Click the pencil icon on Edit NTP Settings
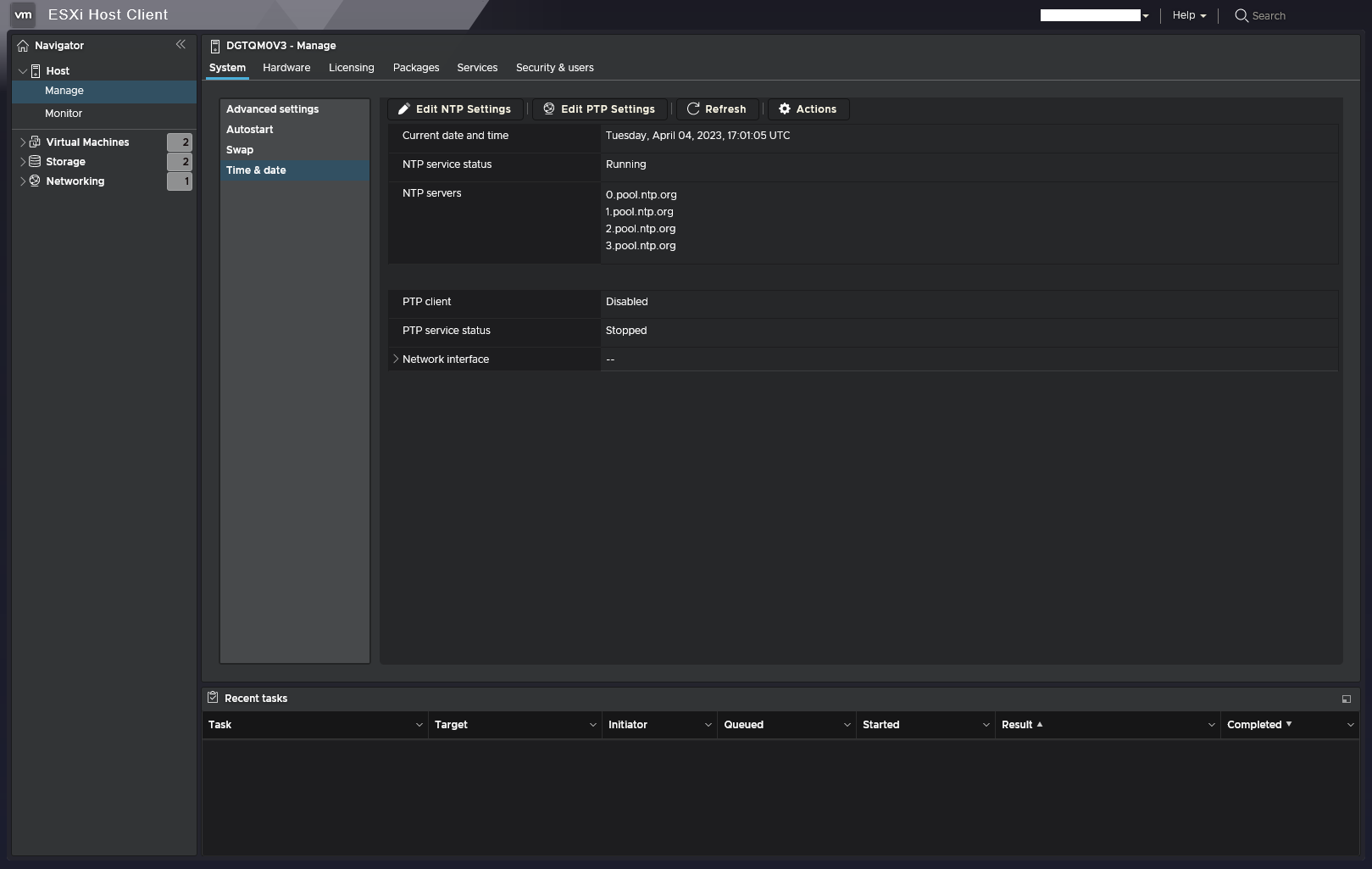Viewport: 1372px width, 869px height. tap(404, 109)
